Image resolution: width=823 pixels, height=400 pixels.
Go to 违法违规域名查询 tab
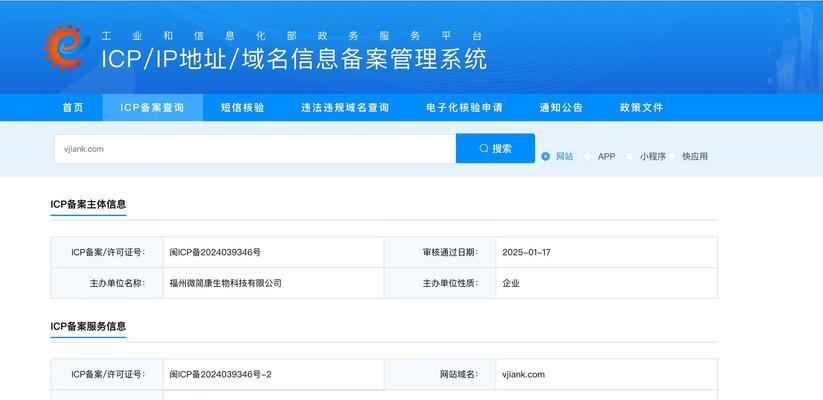[345, 108]
